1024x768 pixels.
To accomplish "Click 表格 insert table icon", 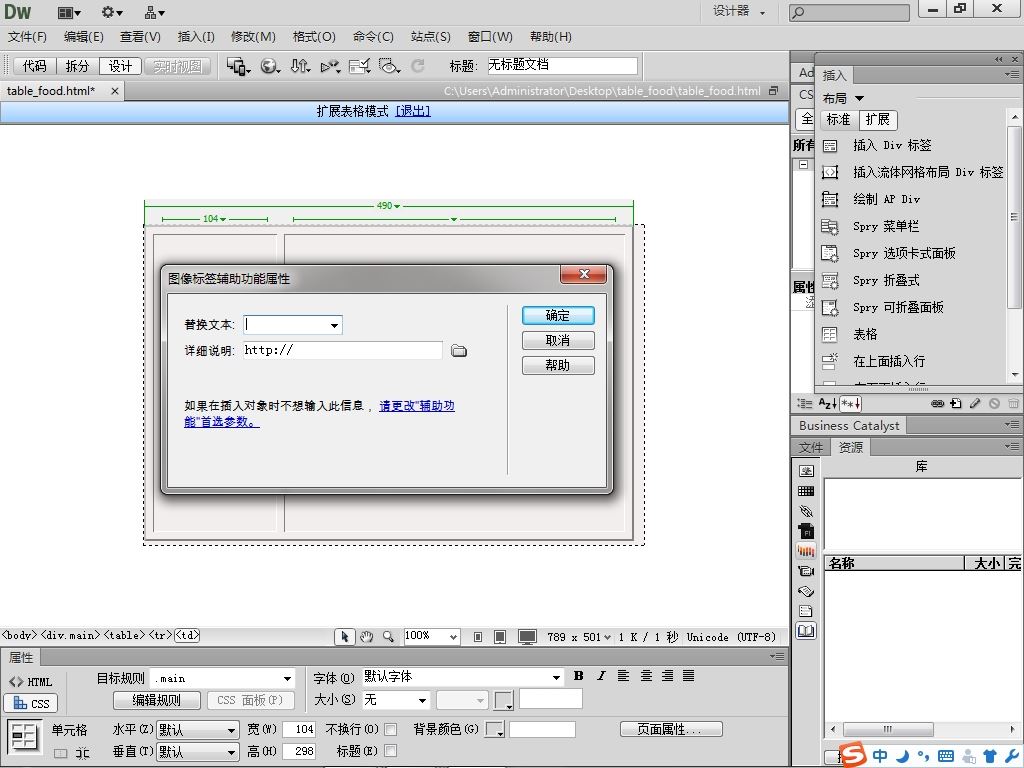I will [829, 334].
